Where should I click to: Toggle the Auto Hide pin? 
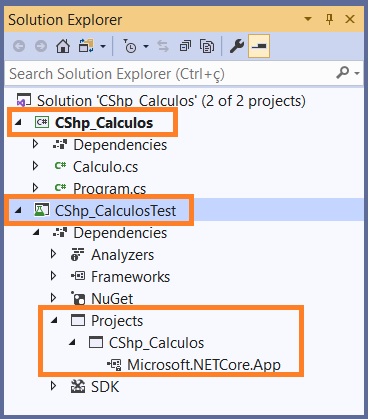click(329, 20)
